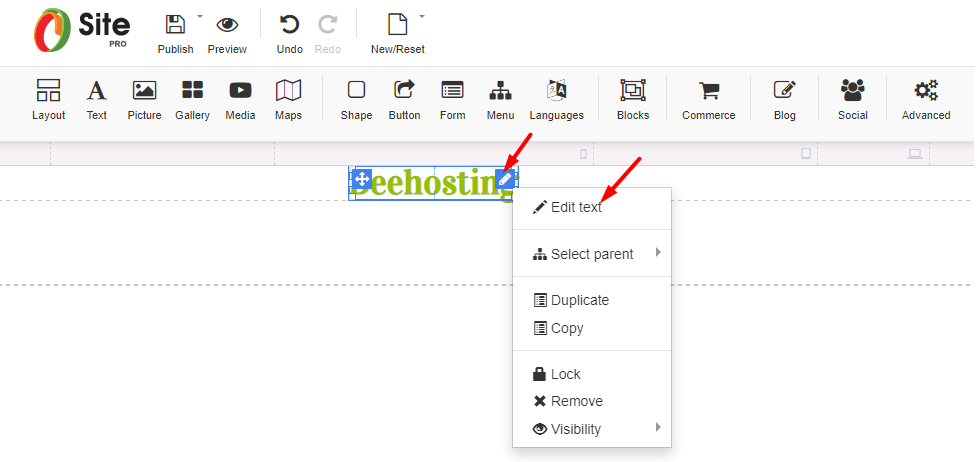This screenshot has height=462, width=980.
Task: Open the Menu element tool
Action: 501,99
